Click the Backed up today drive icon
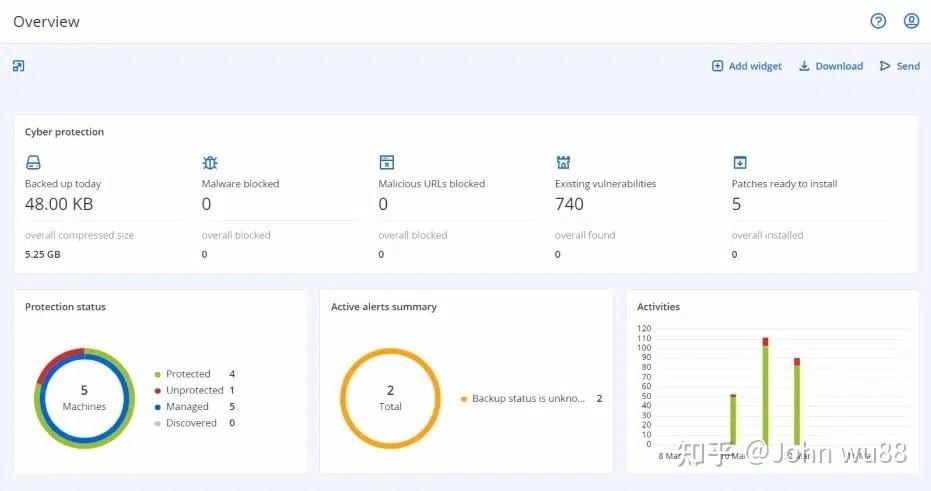 [33, 162]
